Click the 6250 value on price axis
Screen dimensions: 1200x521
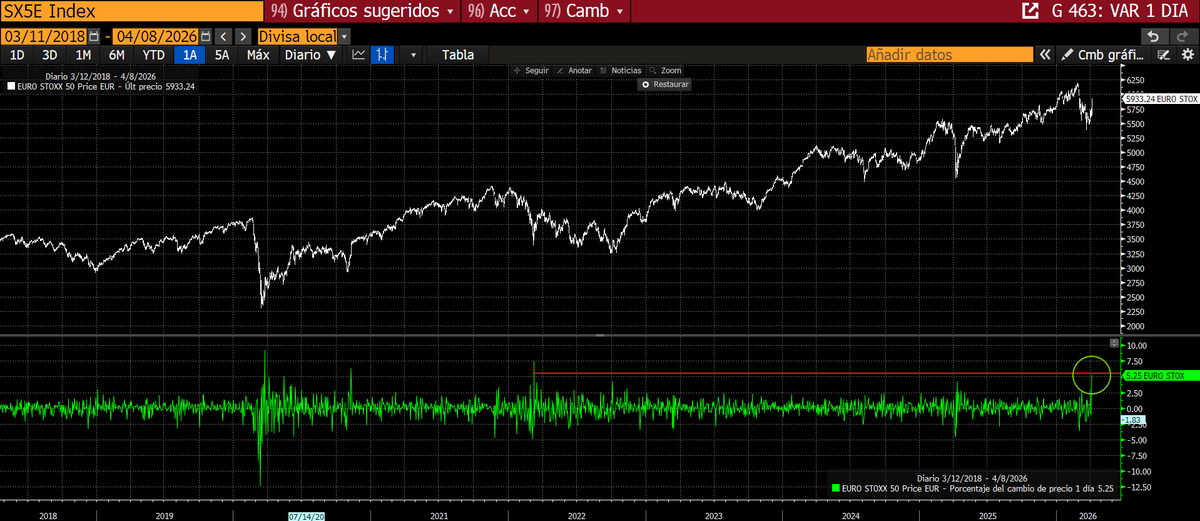1137,80
